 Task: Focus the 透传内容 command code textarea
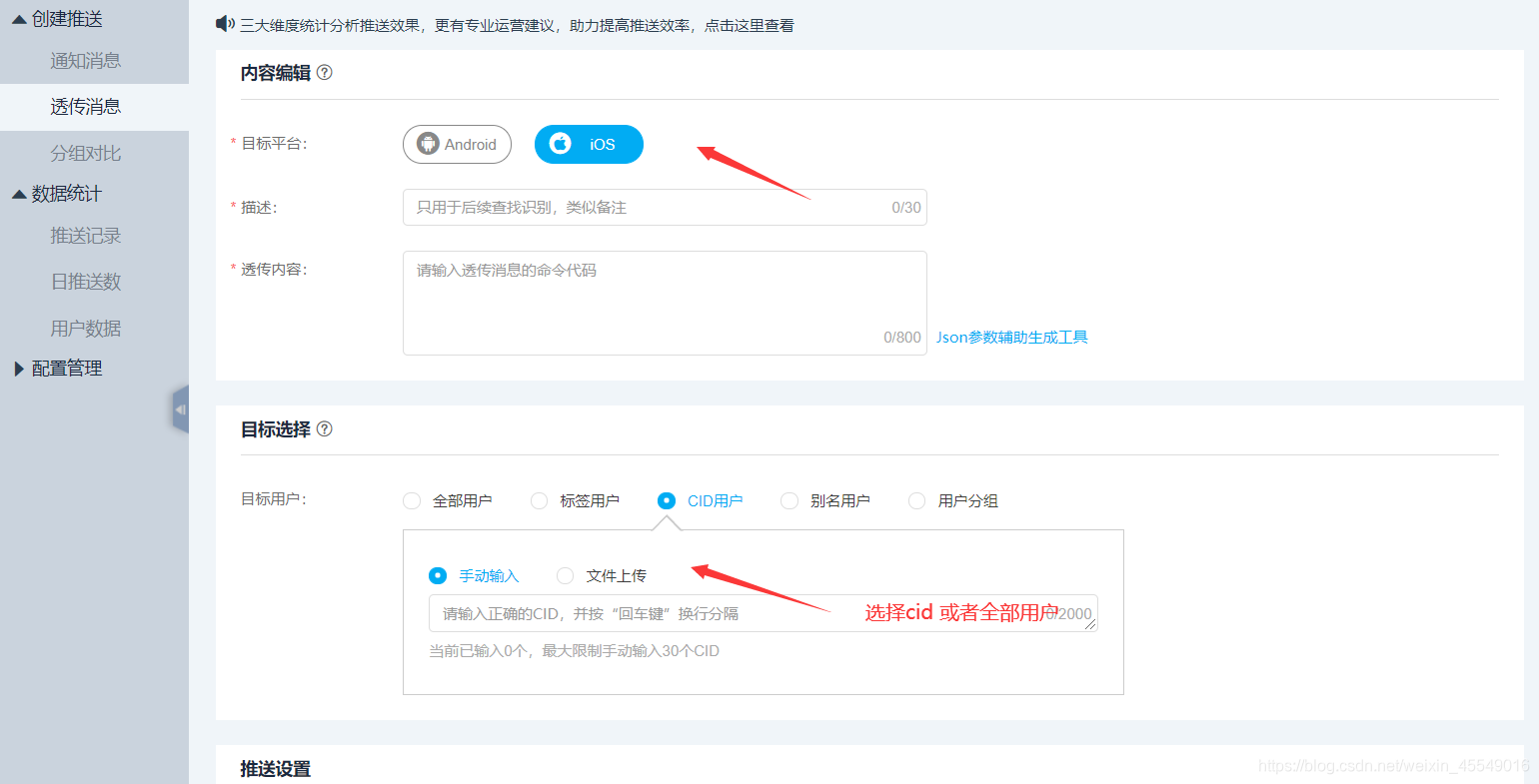click(665, 303)
